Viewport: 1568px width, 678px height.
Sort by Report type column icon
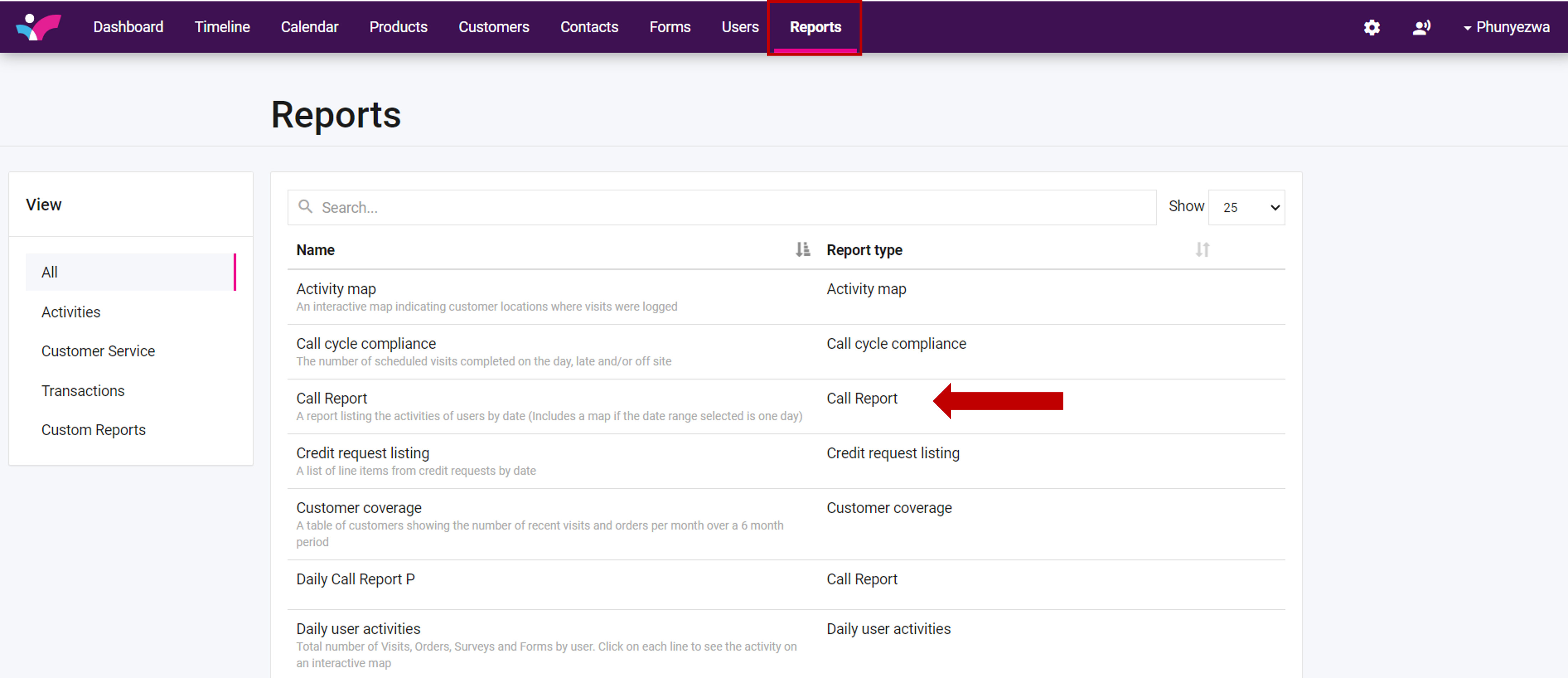click(x=1202, y=250)
